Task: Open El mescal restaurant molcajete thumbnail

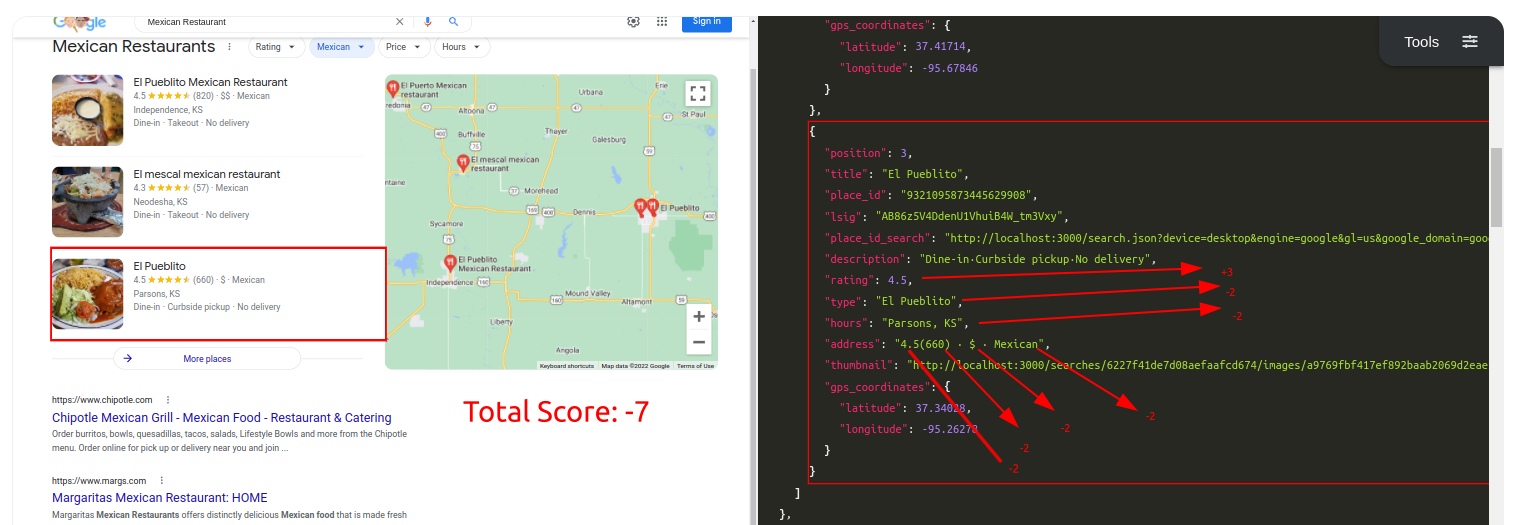Action: coord(88,202)
